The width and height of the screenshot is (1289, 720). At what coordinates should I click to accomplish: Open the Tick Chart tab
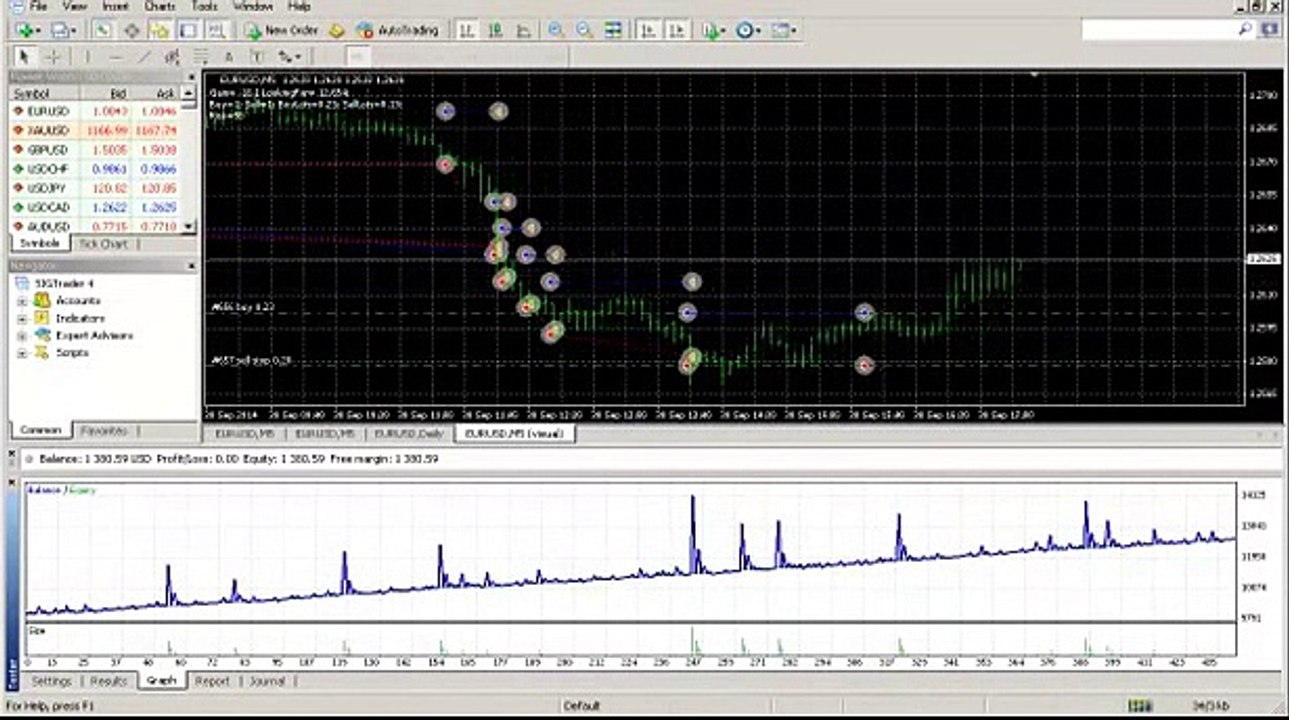tap(102, 244)
